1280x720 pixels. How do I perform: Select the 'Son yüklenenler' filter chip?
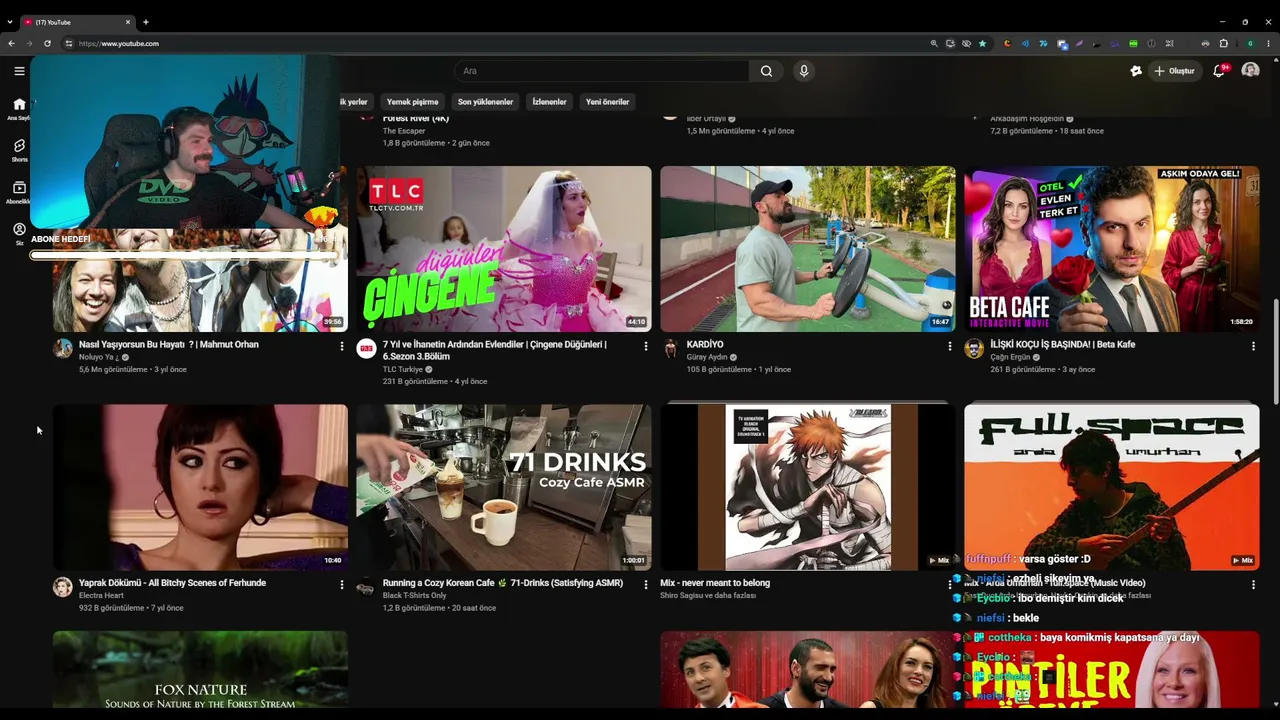click(x=485, y=102)
